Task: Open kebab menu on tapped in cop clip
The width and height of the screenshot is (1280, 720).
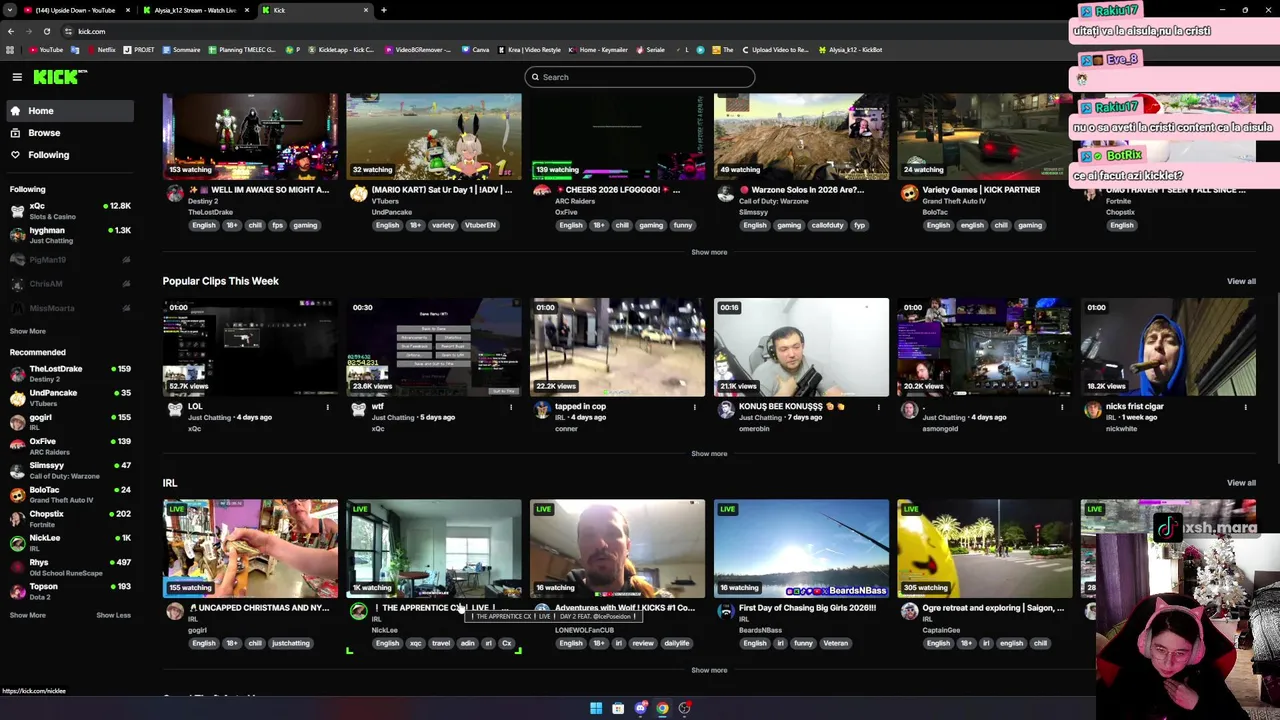Action: [x=695, y=407]
